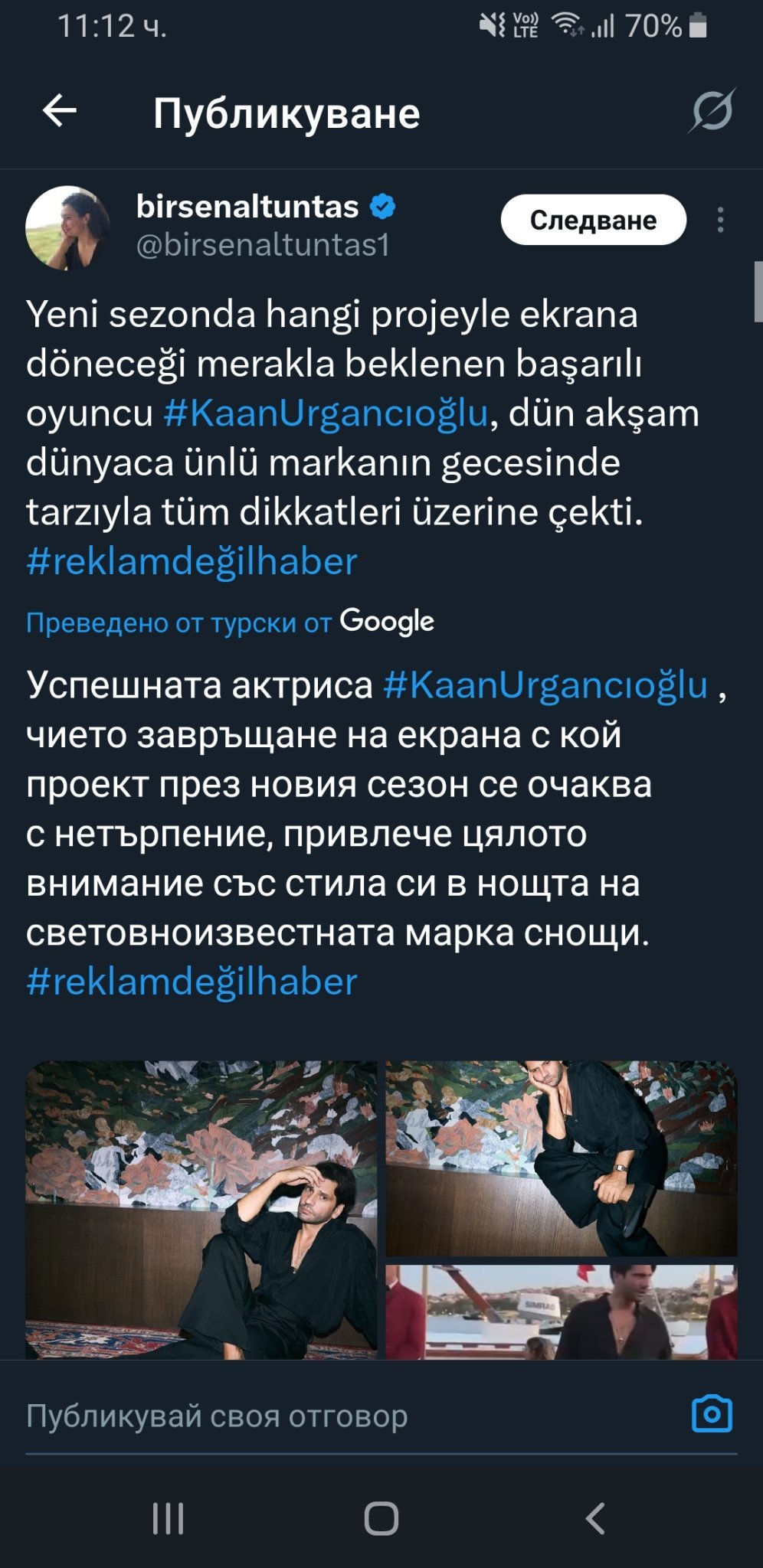Image resolution: width=763 pixels, height=1568 pixels.
Task: Open #KaanUrgancıoğlu hashtag in Turkish text
Action: tap(326, 413)
